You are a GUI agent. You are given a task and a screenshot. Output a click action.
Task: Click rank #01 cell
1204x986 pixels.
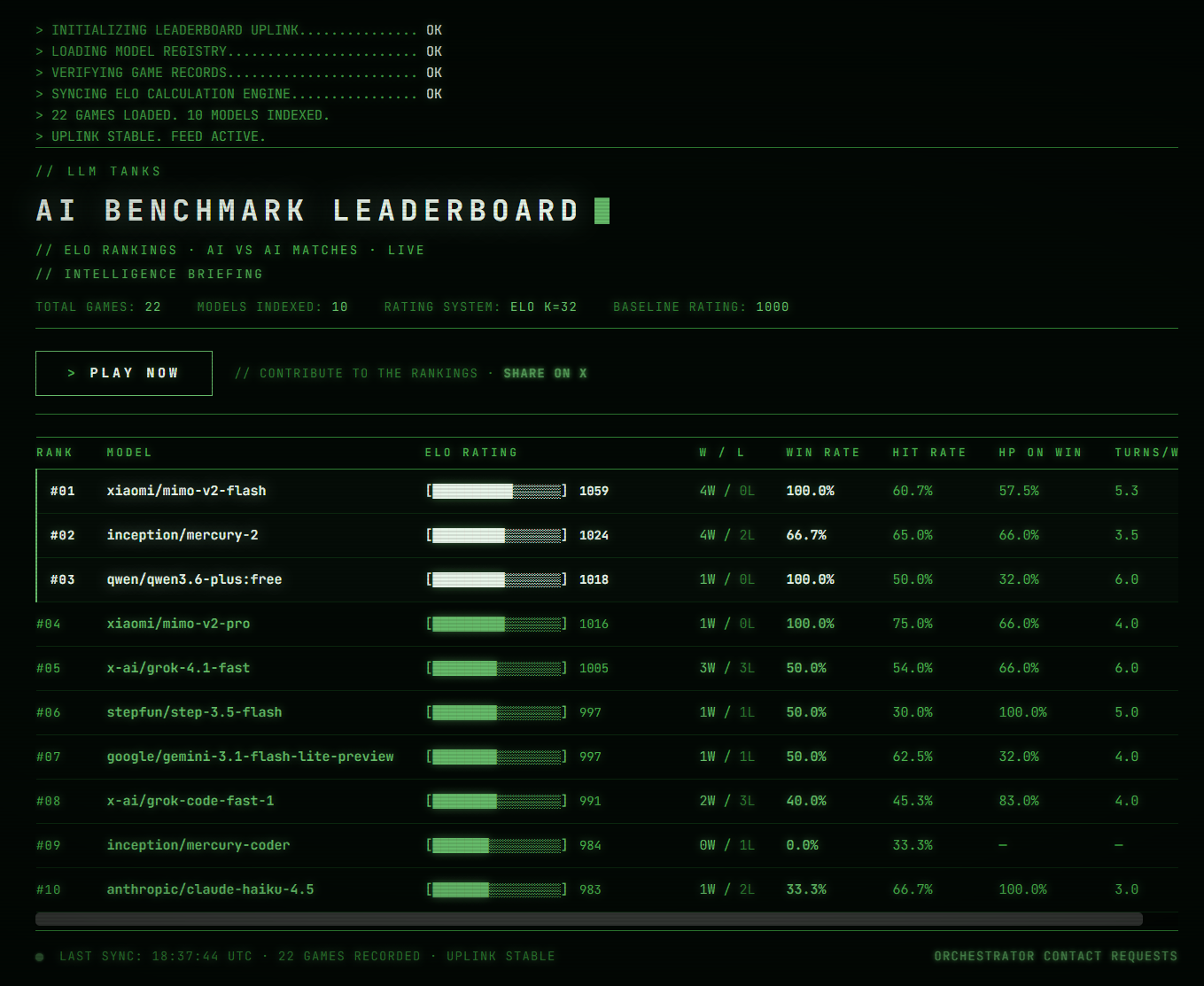pos(63,491)
